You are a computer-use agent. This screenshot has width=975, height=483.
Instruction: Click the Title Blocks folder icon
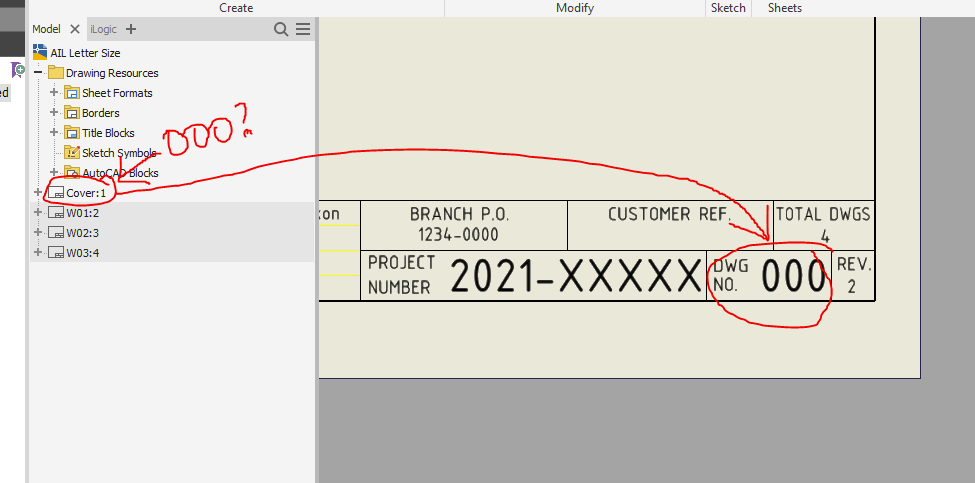[x=72, y=132]
